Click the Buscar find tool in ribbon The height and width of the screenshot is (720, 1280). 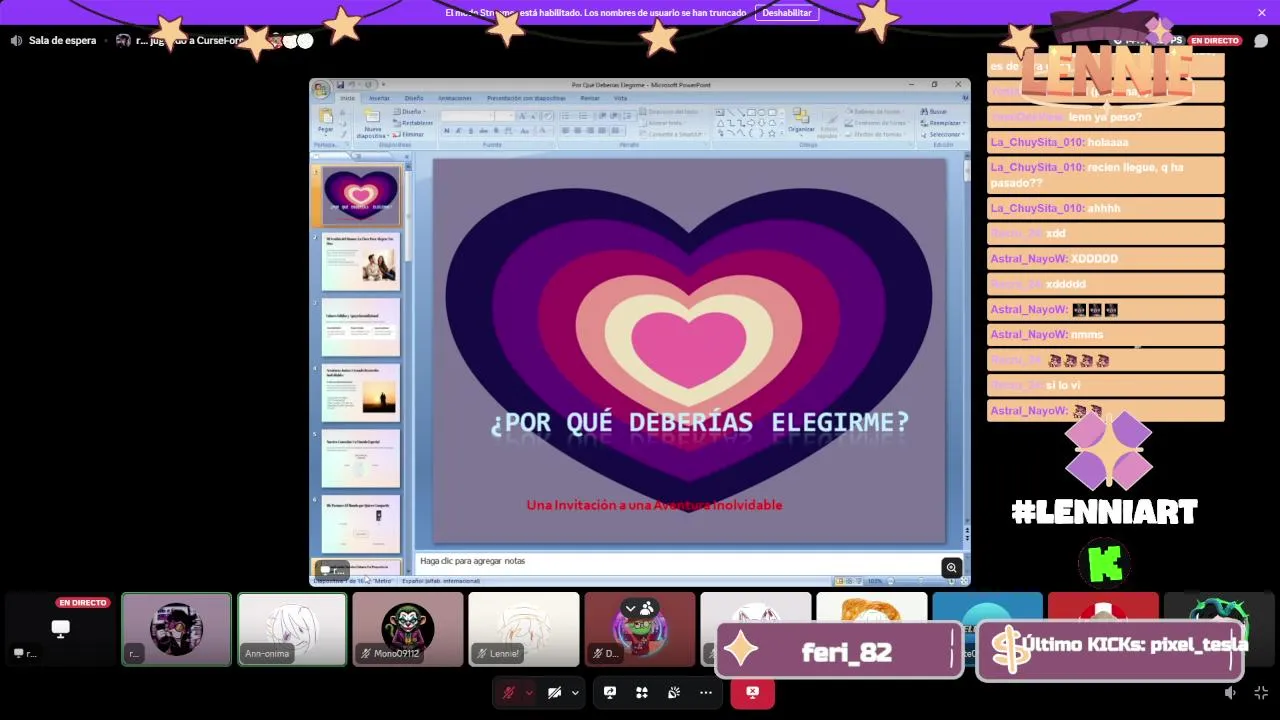point(934,112)
